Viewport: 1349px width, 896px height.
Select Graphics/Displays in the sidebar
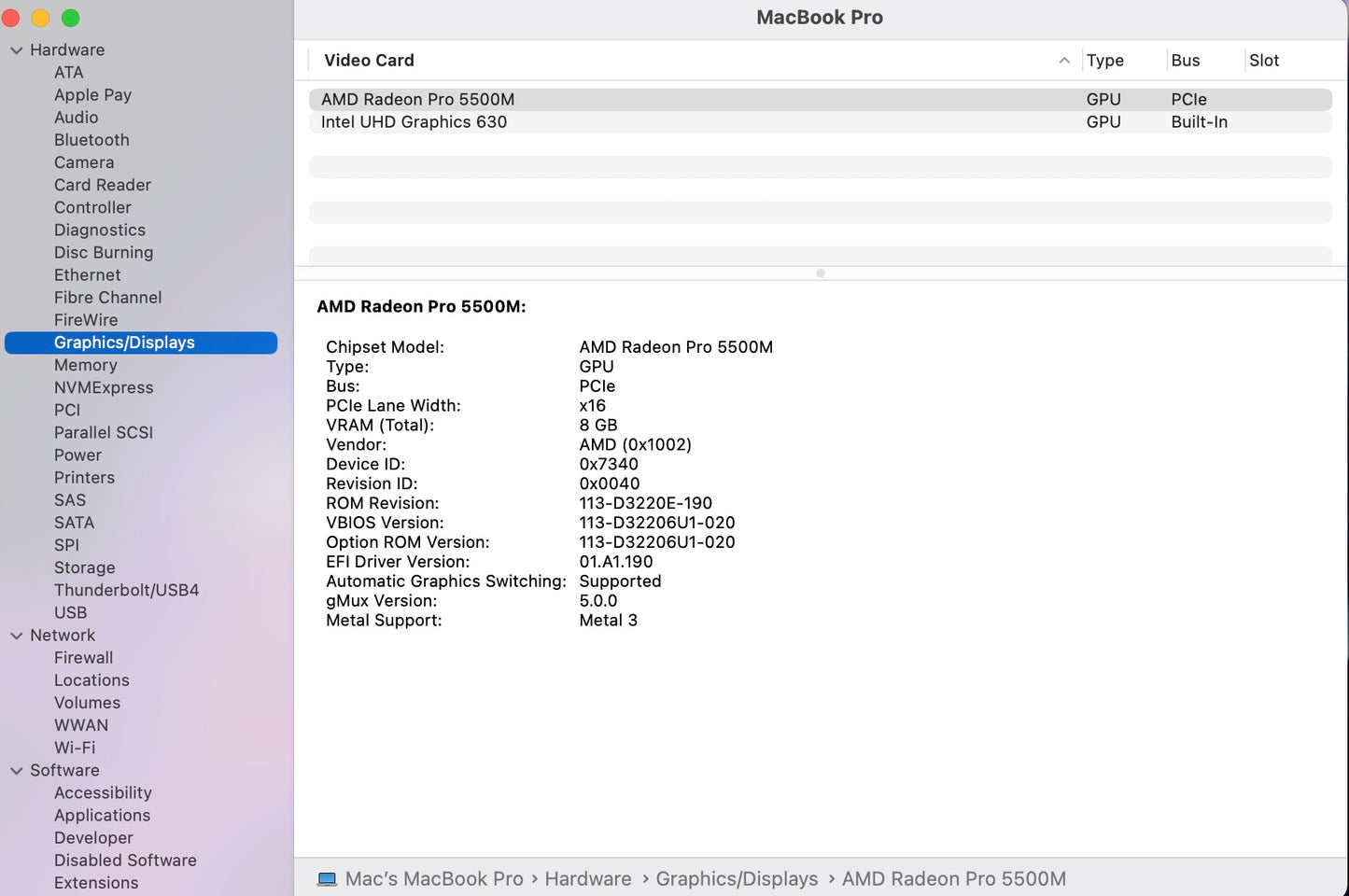pos(124,342)
